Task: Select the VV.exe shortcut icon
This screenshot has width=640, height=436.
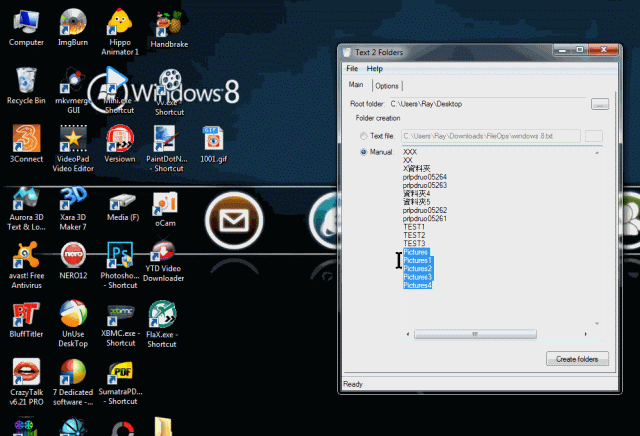Action: tap(169, 93)
